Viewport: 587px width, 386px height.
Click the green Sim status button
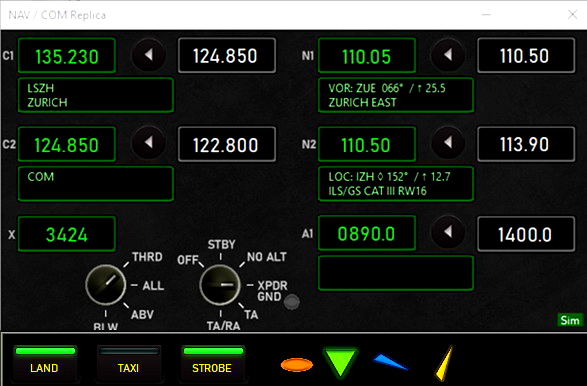[570, 320]
